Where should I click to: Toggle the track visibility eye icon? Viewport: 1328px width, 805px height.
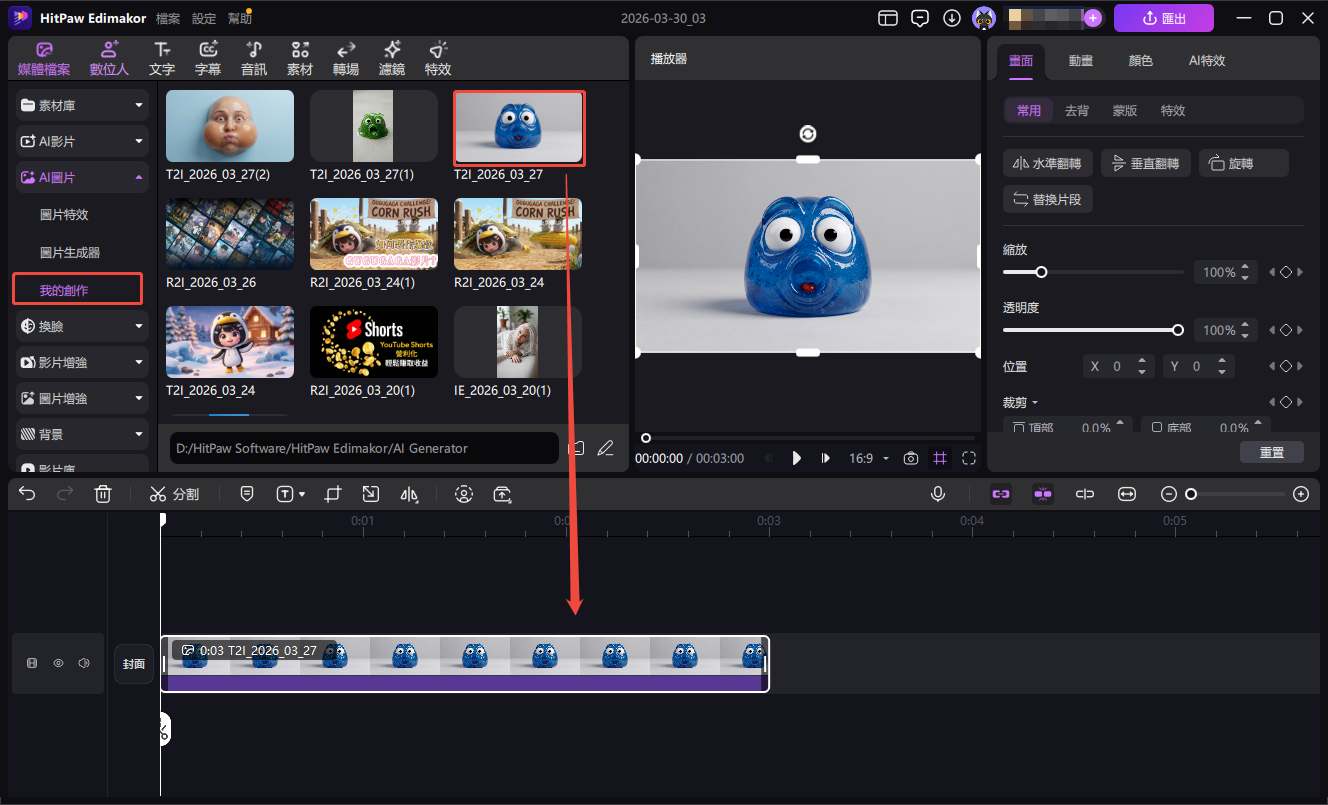(x=58, y=663)
